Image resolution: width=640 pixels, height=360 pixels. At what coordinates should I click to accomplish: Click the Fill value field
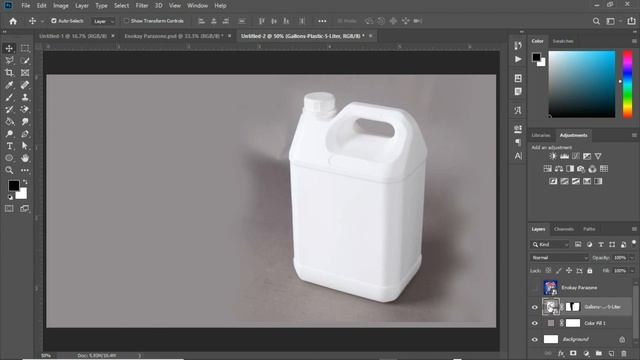click(x=620, y=271)
